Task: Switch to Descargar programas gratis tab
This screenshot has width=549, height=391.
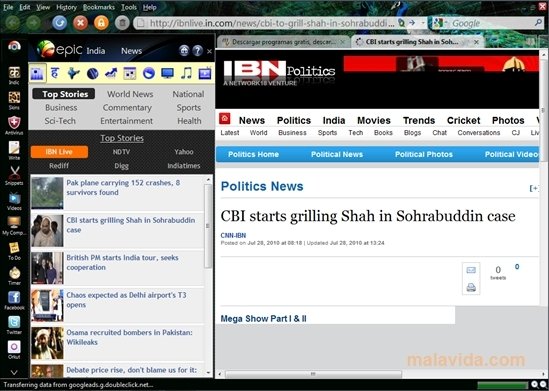Action: pyautogui.click(x=284, y=42)
